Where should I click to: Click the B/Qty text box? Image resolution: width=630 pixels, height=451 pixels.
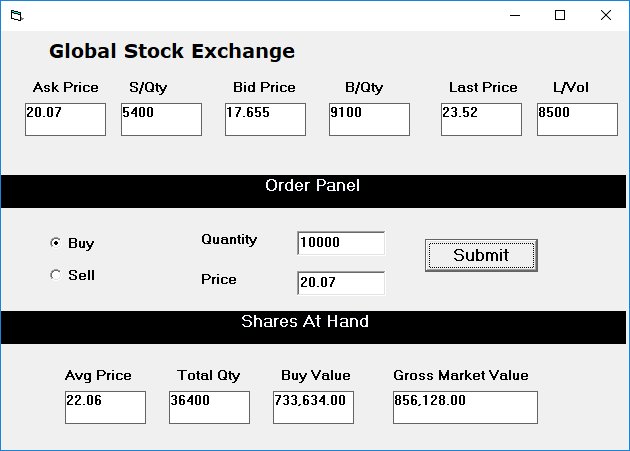tap(370, 119)
